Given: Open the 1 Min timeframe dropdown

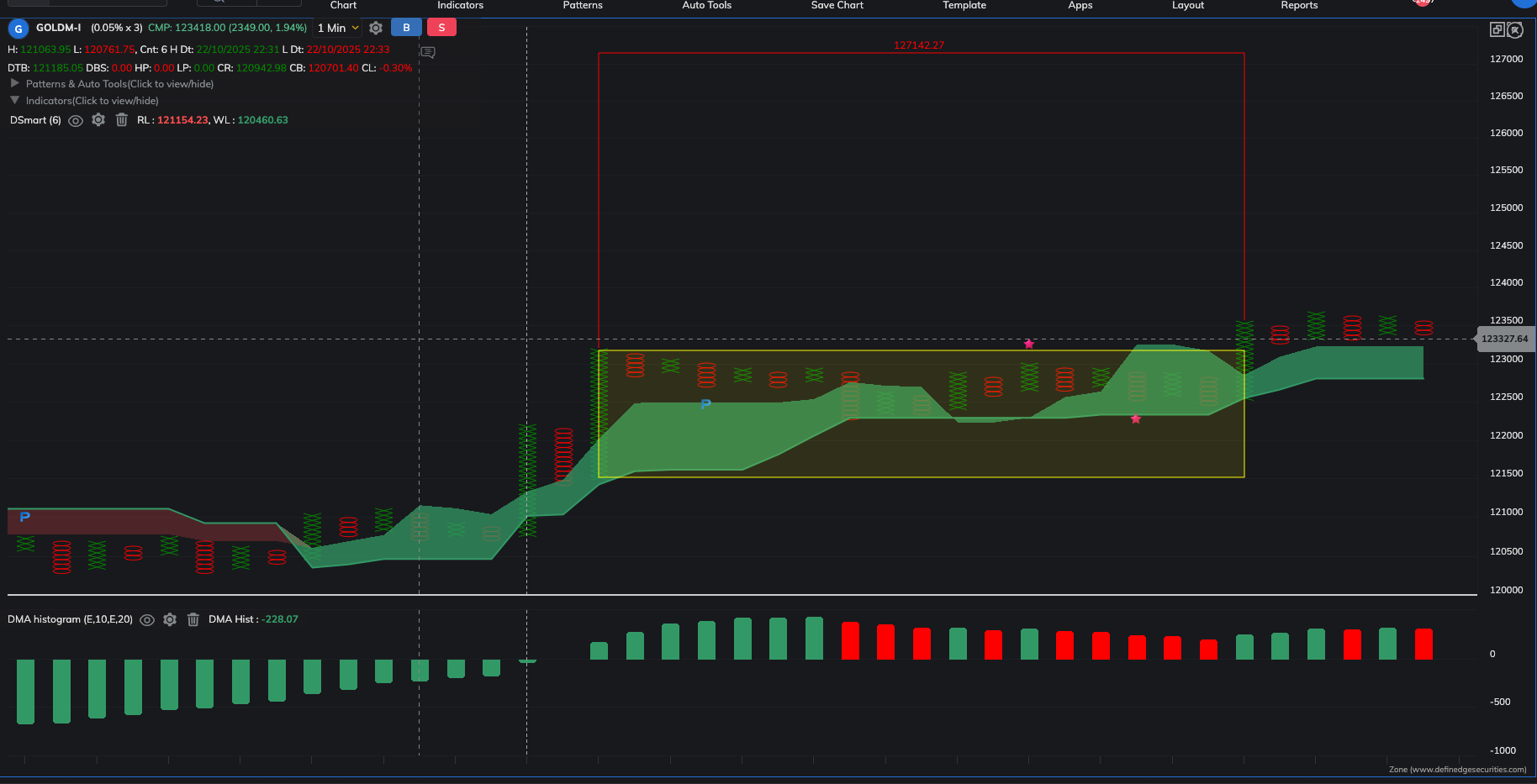Looking at the screenshot, I should [x=338, y=28].
